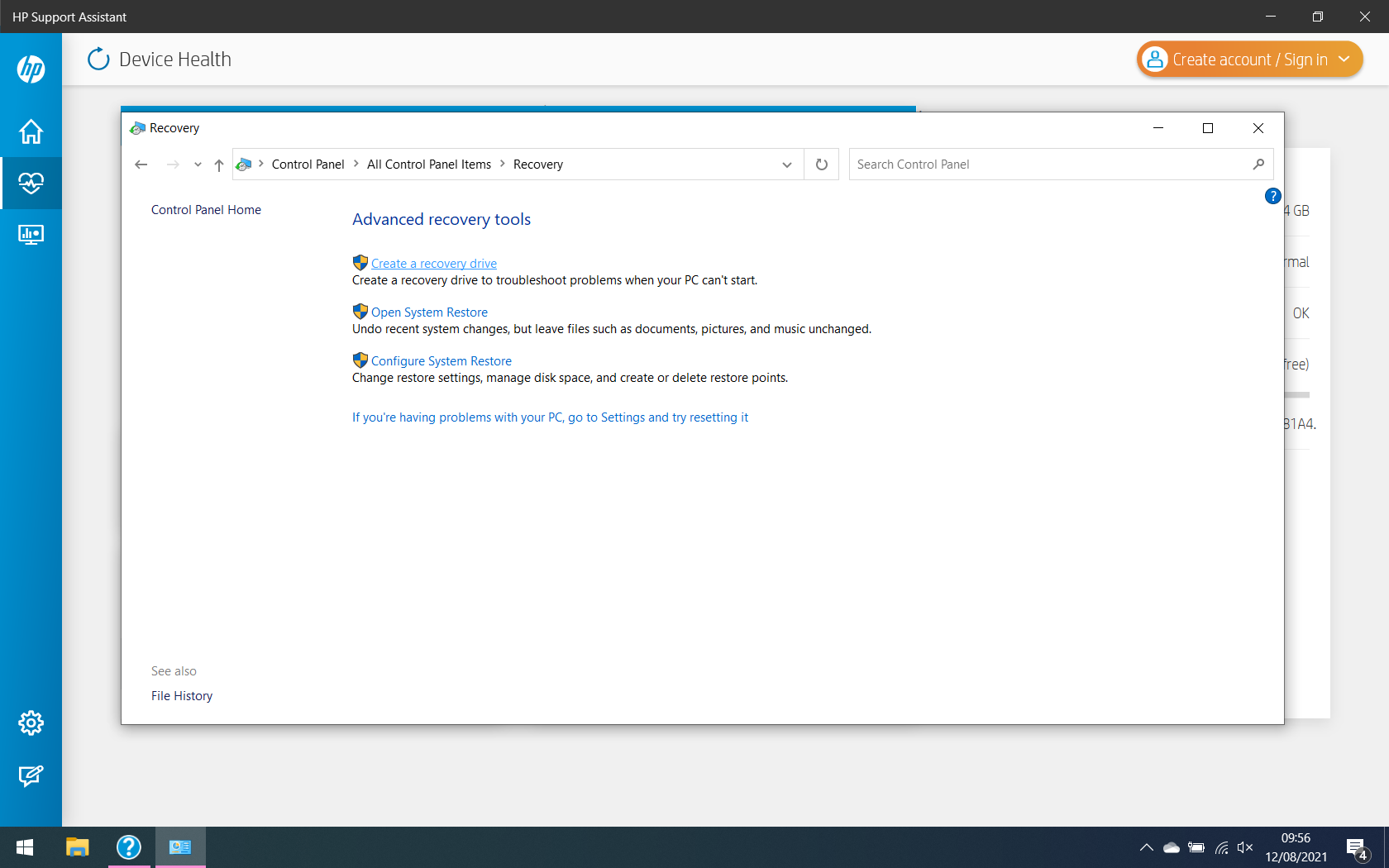Open Control Panel help icon

[x=1273, y=196]
